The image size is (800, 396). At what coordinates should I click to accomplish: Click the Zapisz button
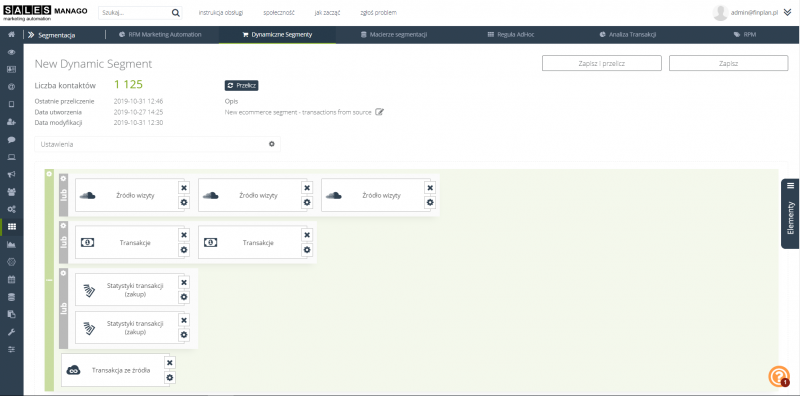[x=729, y=63]
